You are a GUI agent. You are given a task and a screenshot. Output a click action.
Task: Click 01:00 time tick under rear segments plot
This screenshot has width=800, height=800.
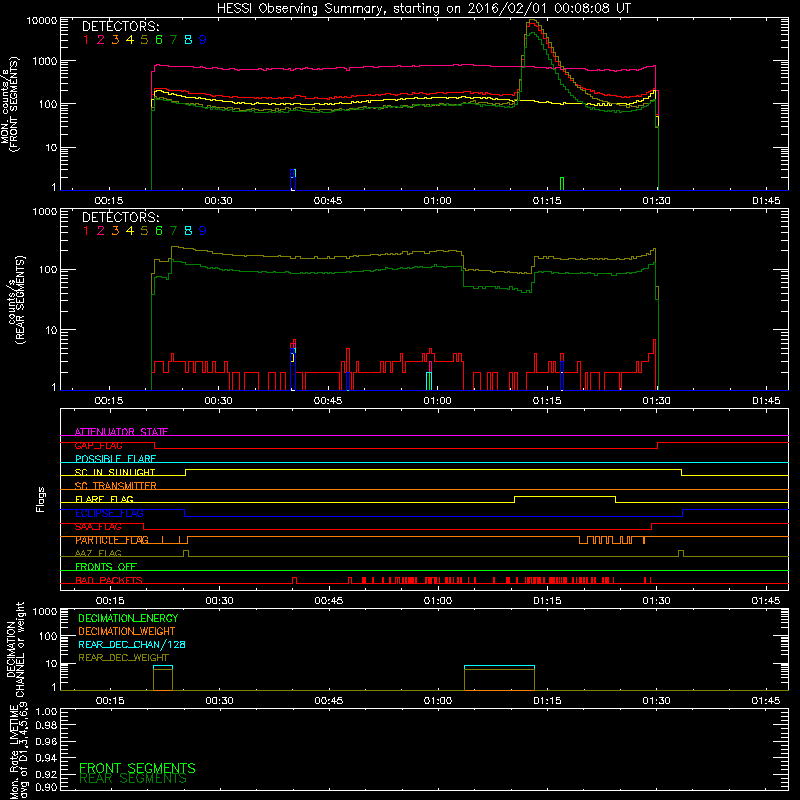pos(437,401)
